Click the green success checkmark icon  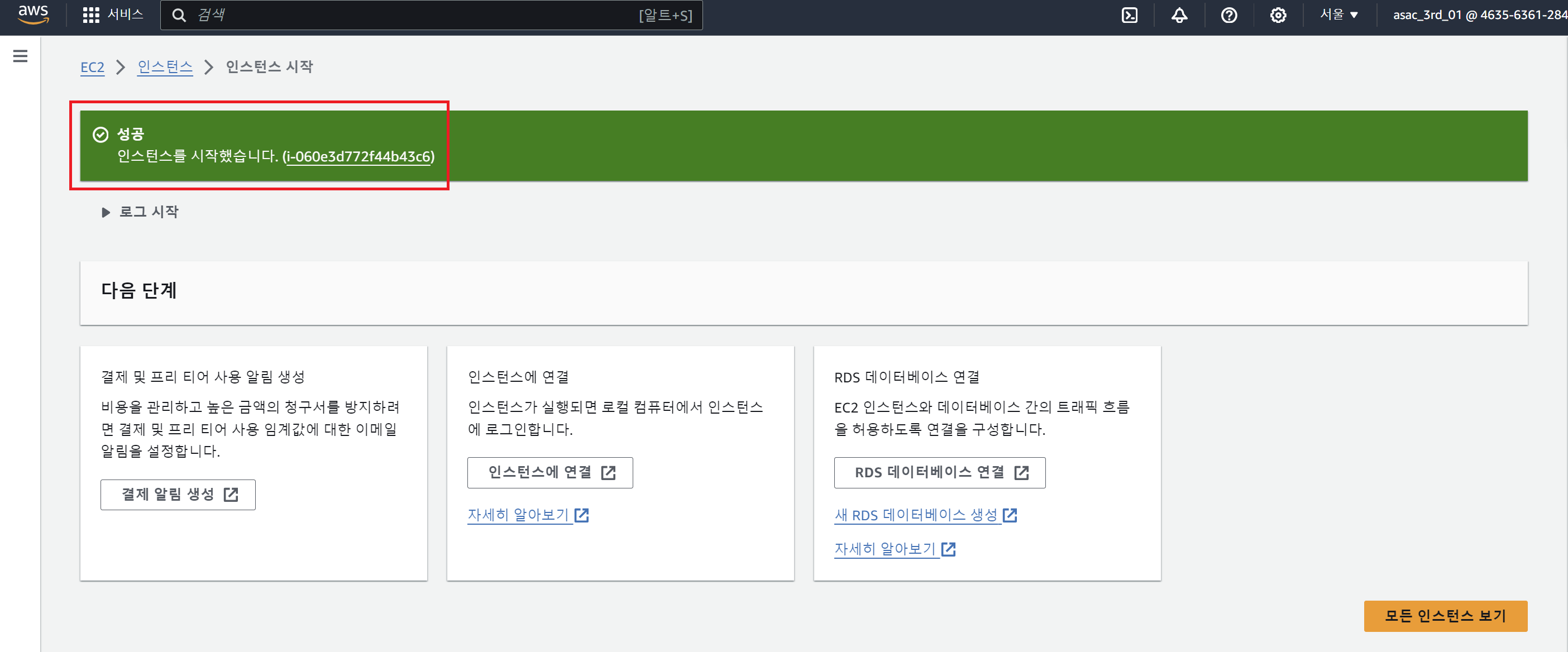click(101, 135)
